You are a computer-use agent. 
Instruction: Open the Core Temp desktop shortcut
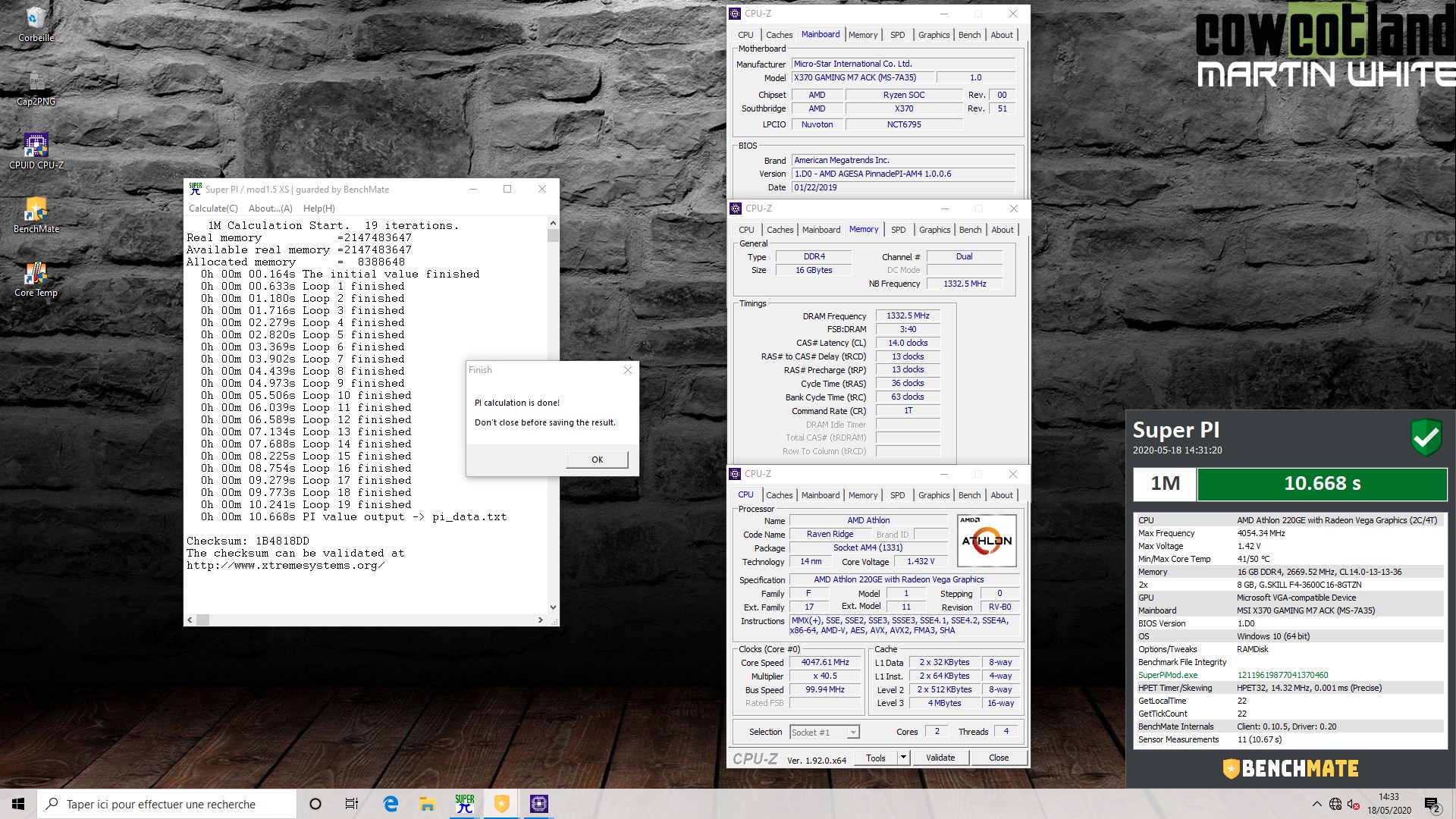point(36,278)
